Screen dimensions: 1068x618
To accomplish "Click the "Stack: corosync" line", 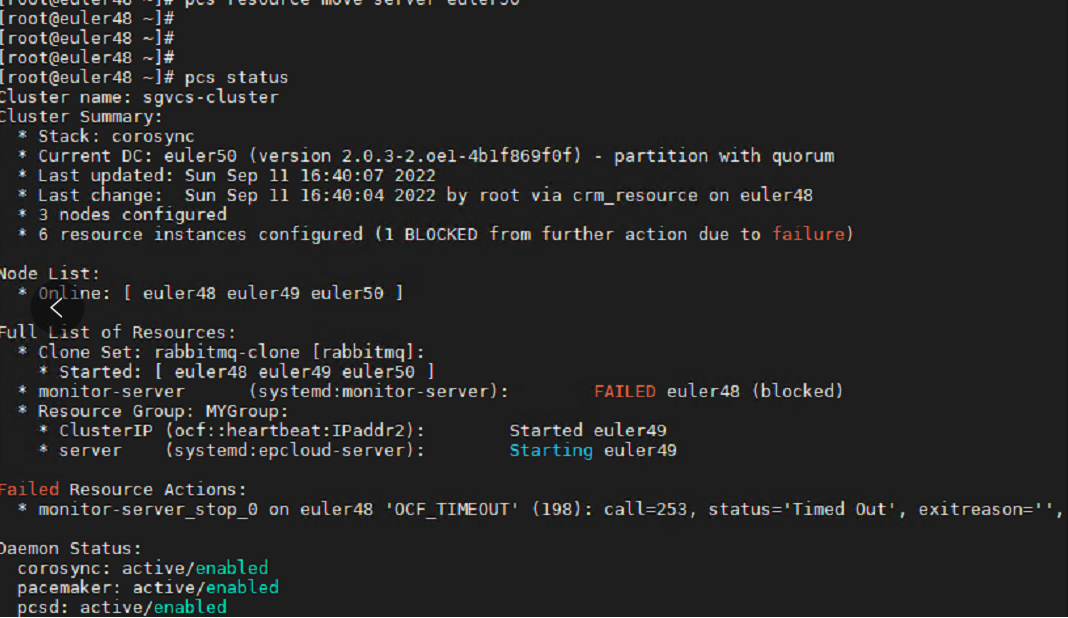I will [116, 136].
